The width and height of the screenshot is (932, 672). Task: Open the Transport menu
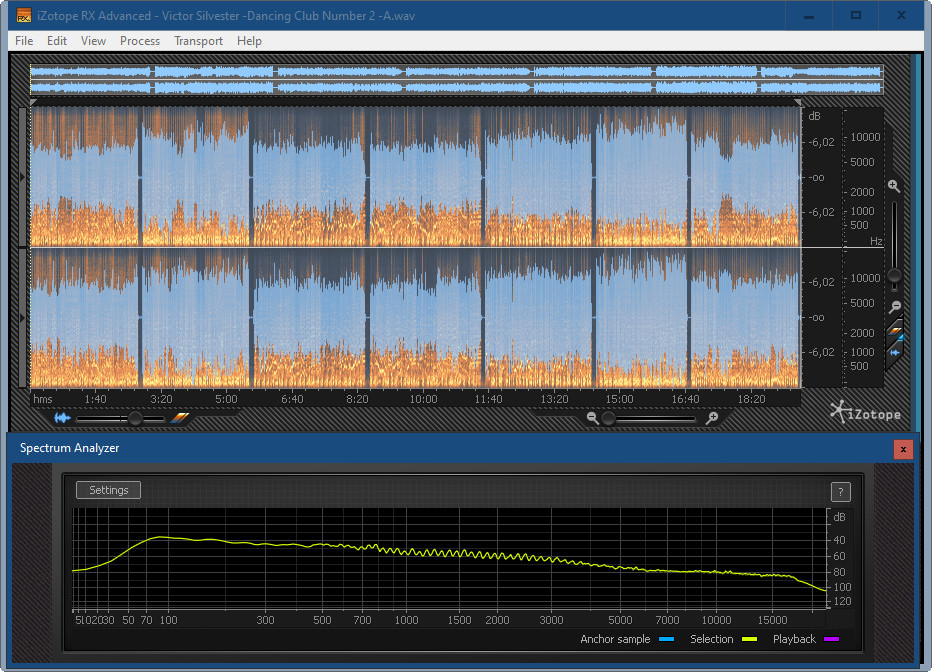(198, 41)
